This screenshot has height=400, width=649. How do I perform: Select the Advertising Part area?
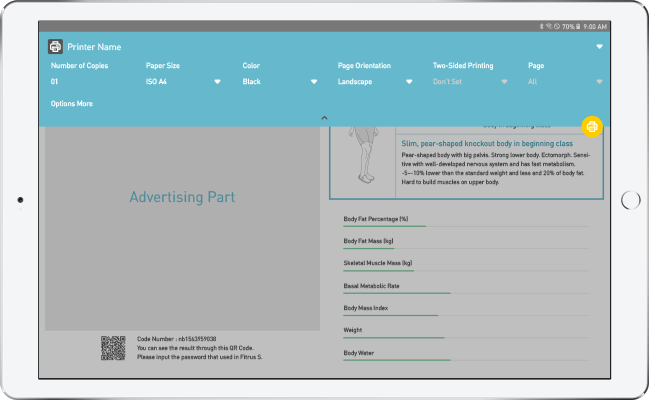coord(182,198)
